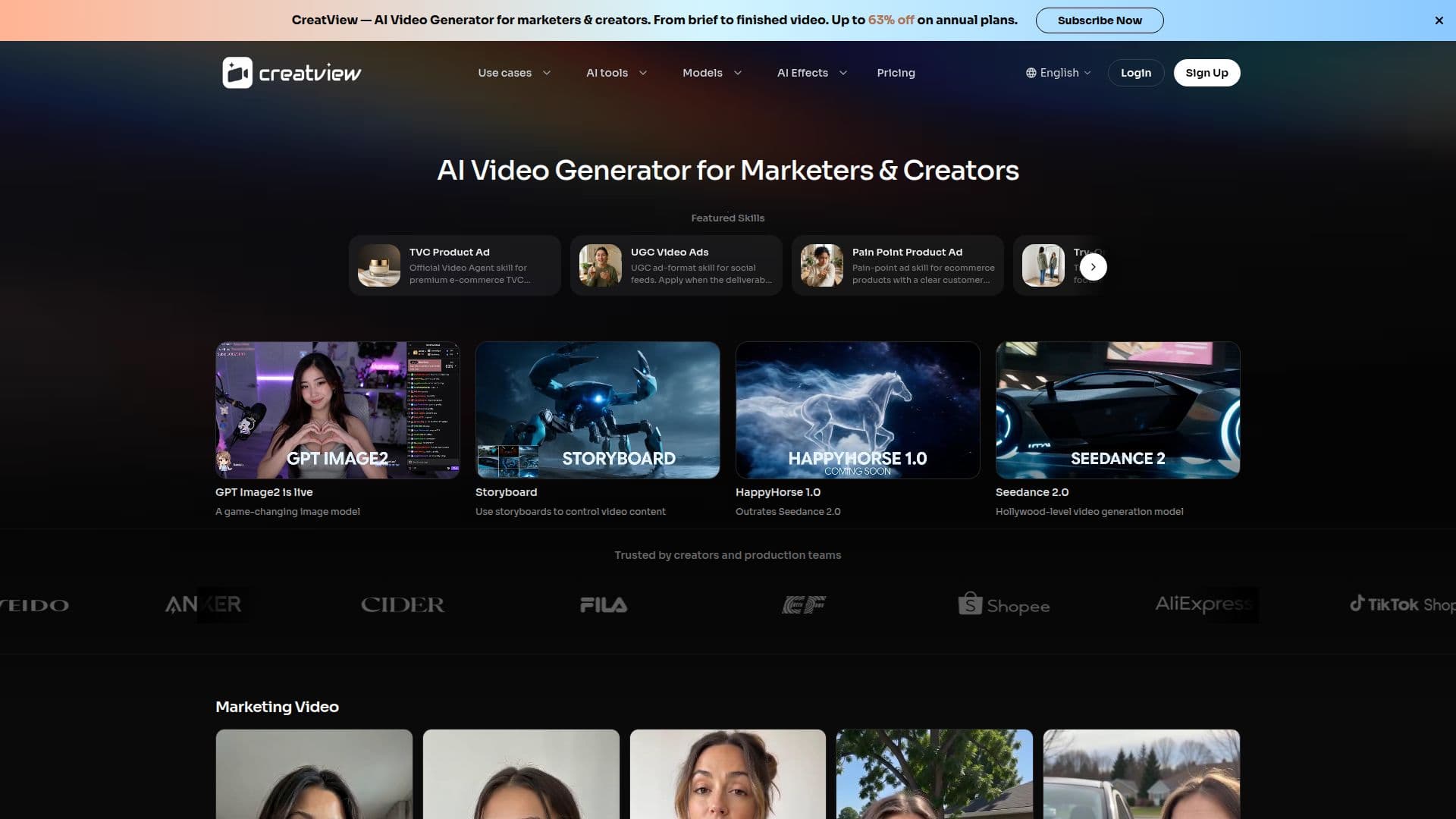1456x819 pixels.
Task: Click "Use storyboards to control video content"
Action: (x=570, y=512)
